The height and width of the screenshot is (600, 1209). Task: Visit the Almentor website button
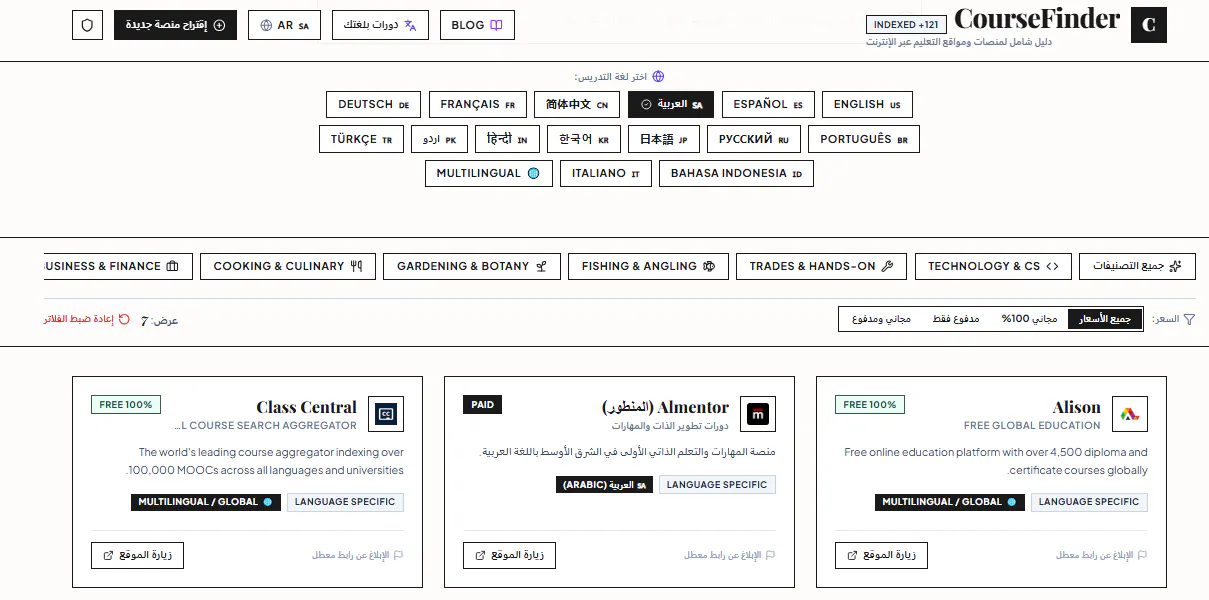pos(509,555)
